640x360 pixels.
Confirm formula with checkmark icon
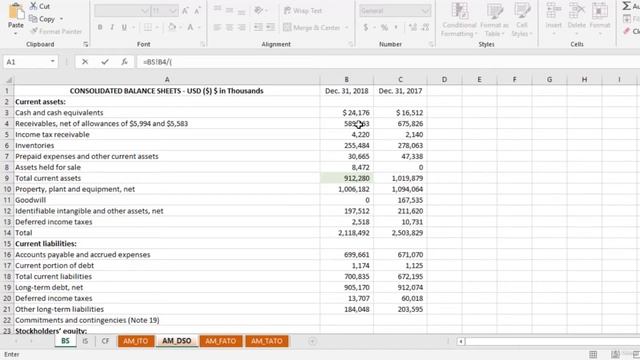click(x=105, y=62)
